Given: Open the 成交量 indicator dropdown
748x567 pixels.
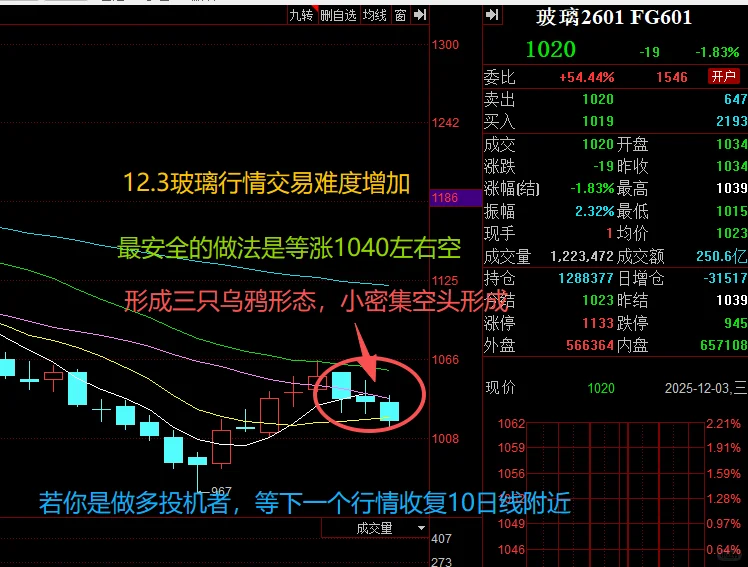Looking at the screenshot, I should point(374,528).
